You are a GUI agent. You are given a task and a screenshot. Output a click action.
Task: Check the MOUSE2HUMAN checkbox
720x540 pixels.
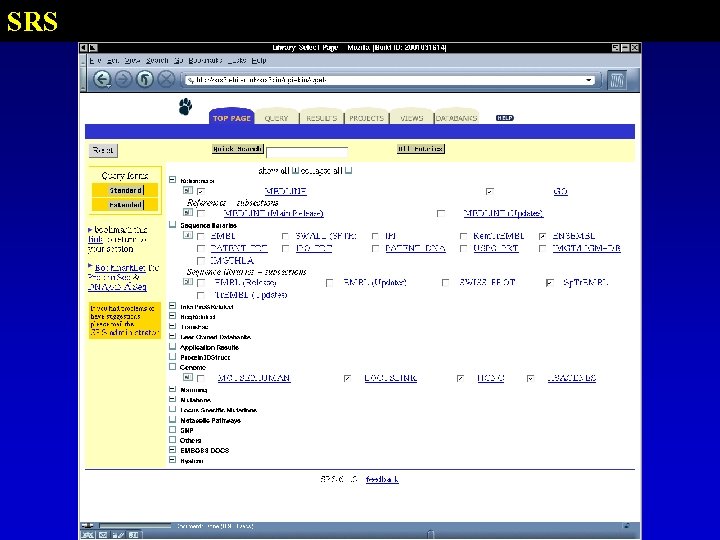(201, 378)
